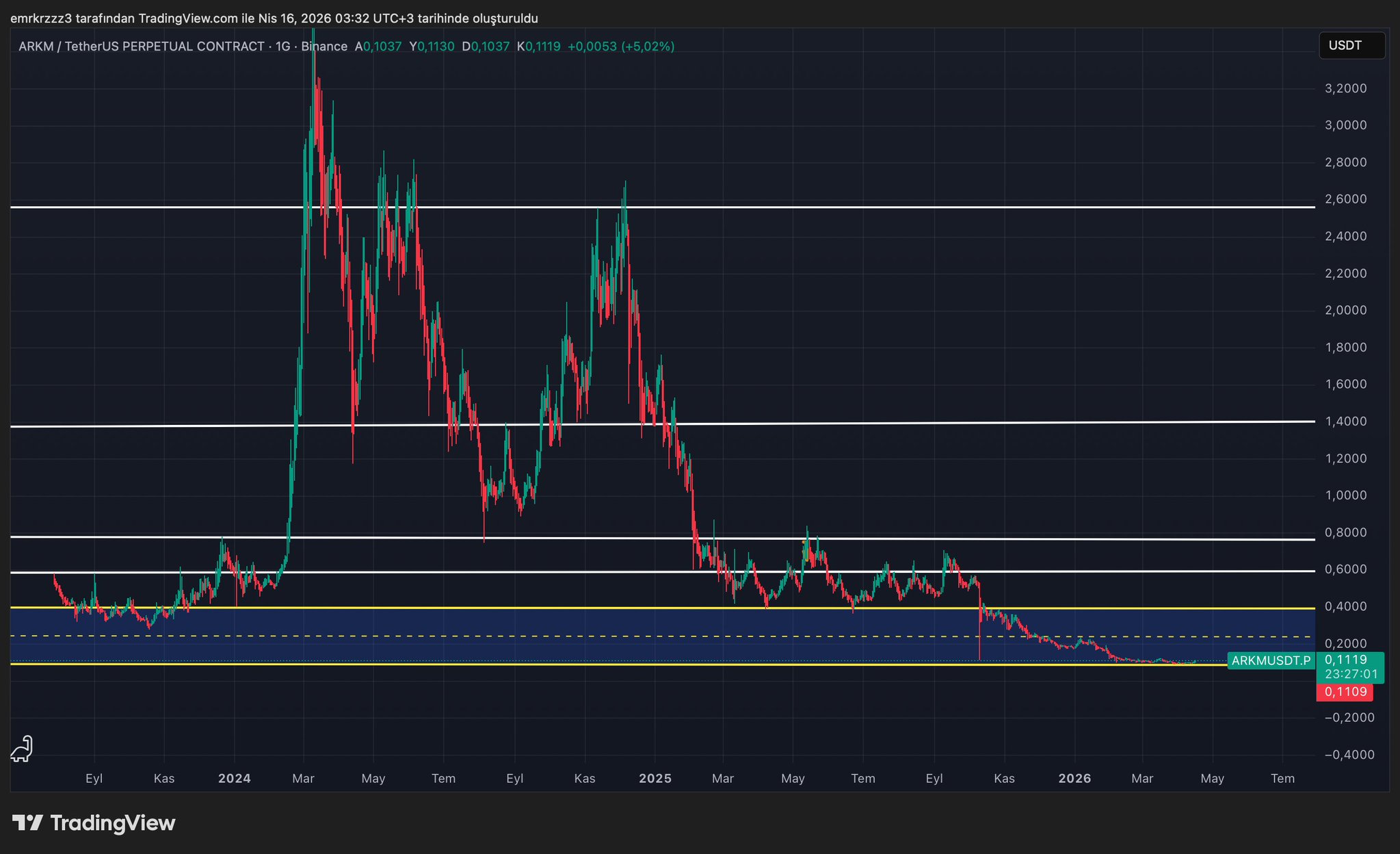This screenshot has height=854, width=1400.
Task: Click the green 0,1119 current price label
Action: 1345,660
